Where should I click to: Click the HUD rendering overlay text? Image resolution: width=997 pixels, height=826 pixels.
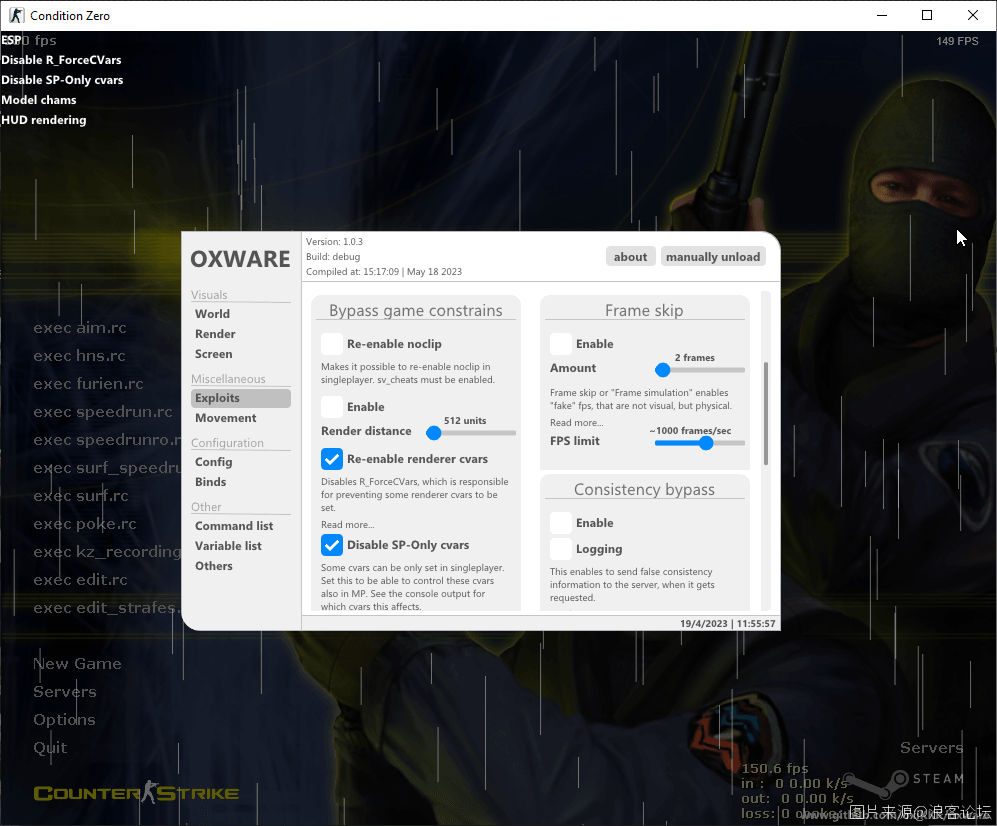[44, 120]
